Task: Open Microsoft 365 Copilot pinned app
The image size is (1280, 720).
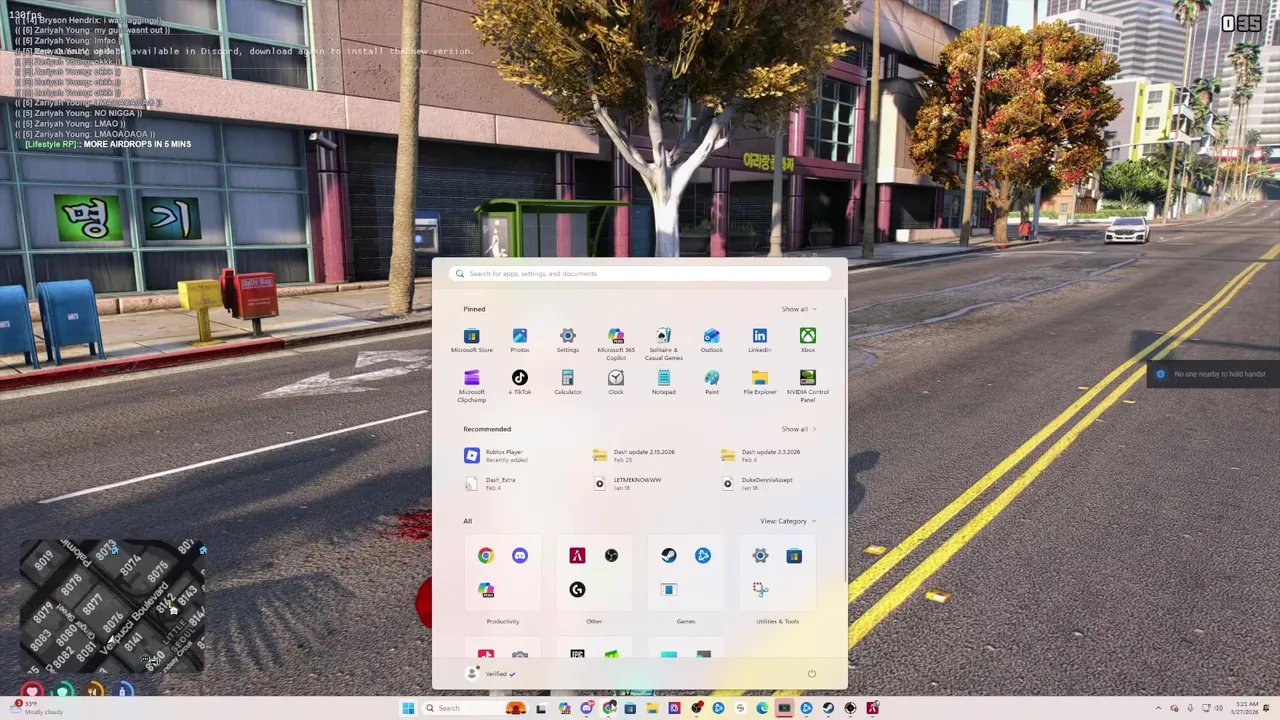Action: [615, 343]
